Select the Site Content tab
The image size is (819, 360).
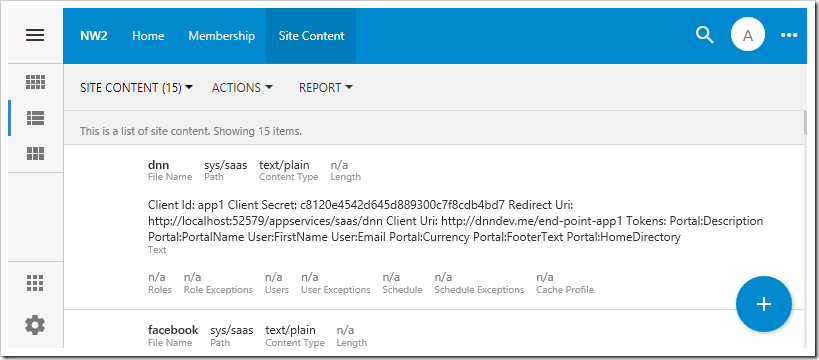[x=311, y=36]
